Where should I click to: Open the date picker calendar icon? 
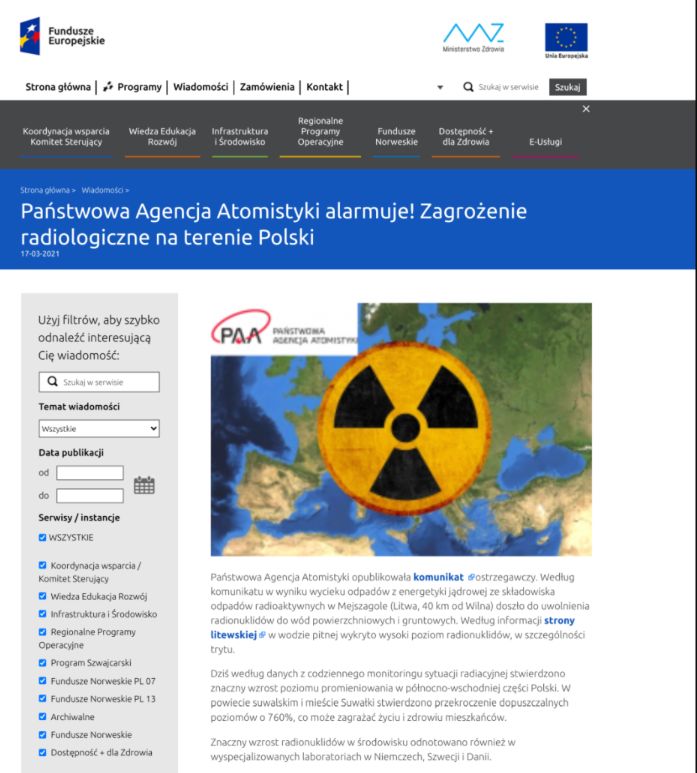pyautogui.click(x=144, y=485)
